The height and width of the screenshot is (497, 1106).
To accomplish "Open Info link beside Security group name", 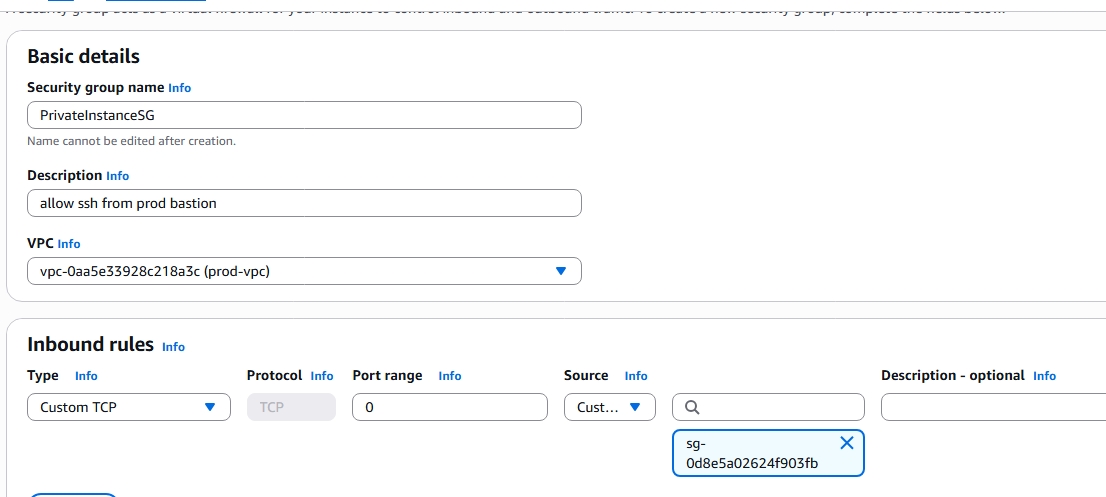I will (179, 88).
